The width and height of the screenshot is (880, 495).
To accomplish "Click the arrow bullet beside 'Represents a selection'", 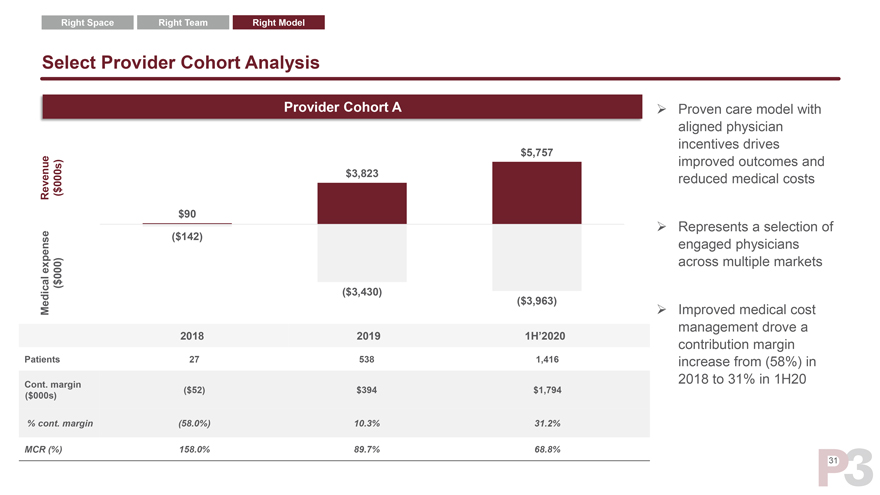I will [660, 227].
